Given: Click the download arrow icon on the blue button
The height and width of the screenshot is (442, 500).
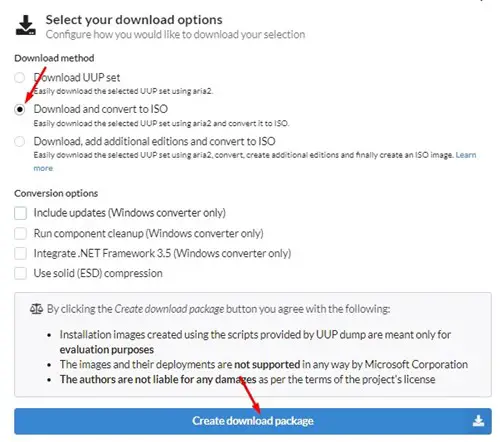Looking at the screenshot, I should (x=478, y=421).
